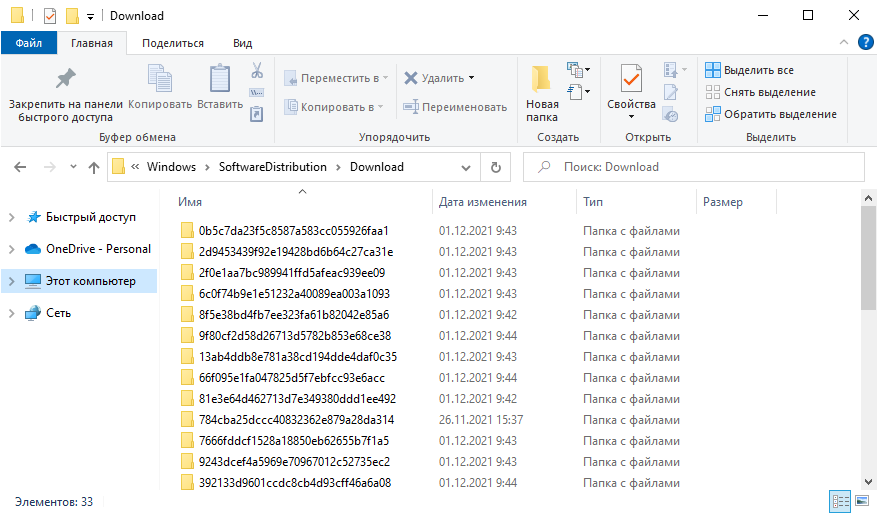This screenshot has height=514, width=878.
Task: Expand the Этот компьютер tree node
Action: [11, 281]
